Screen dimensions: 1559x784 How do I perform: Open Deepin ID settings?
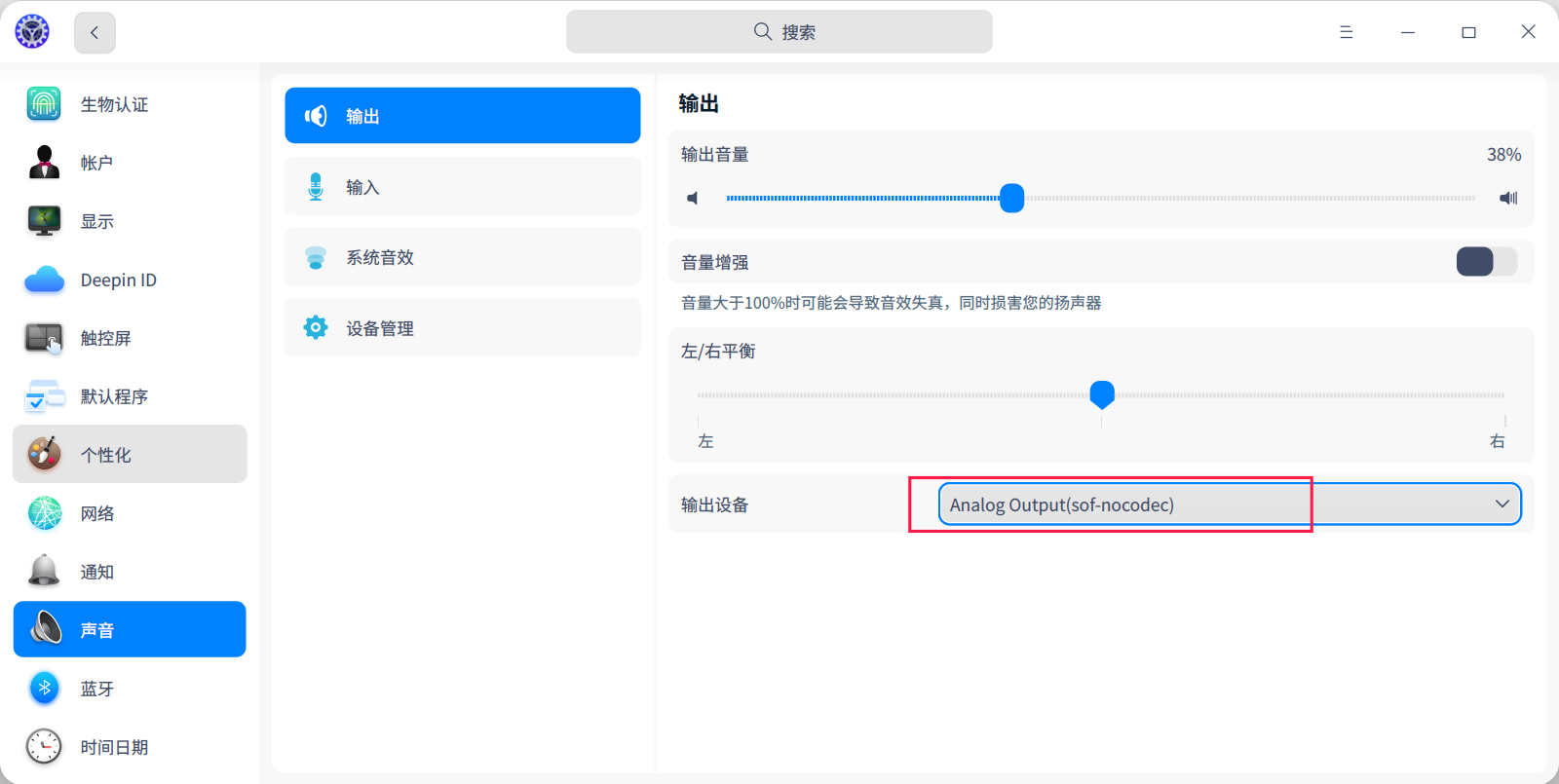click(130, 280)
